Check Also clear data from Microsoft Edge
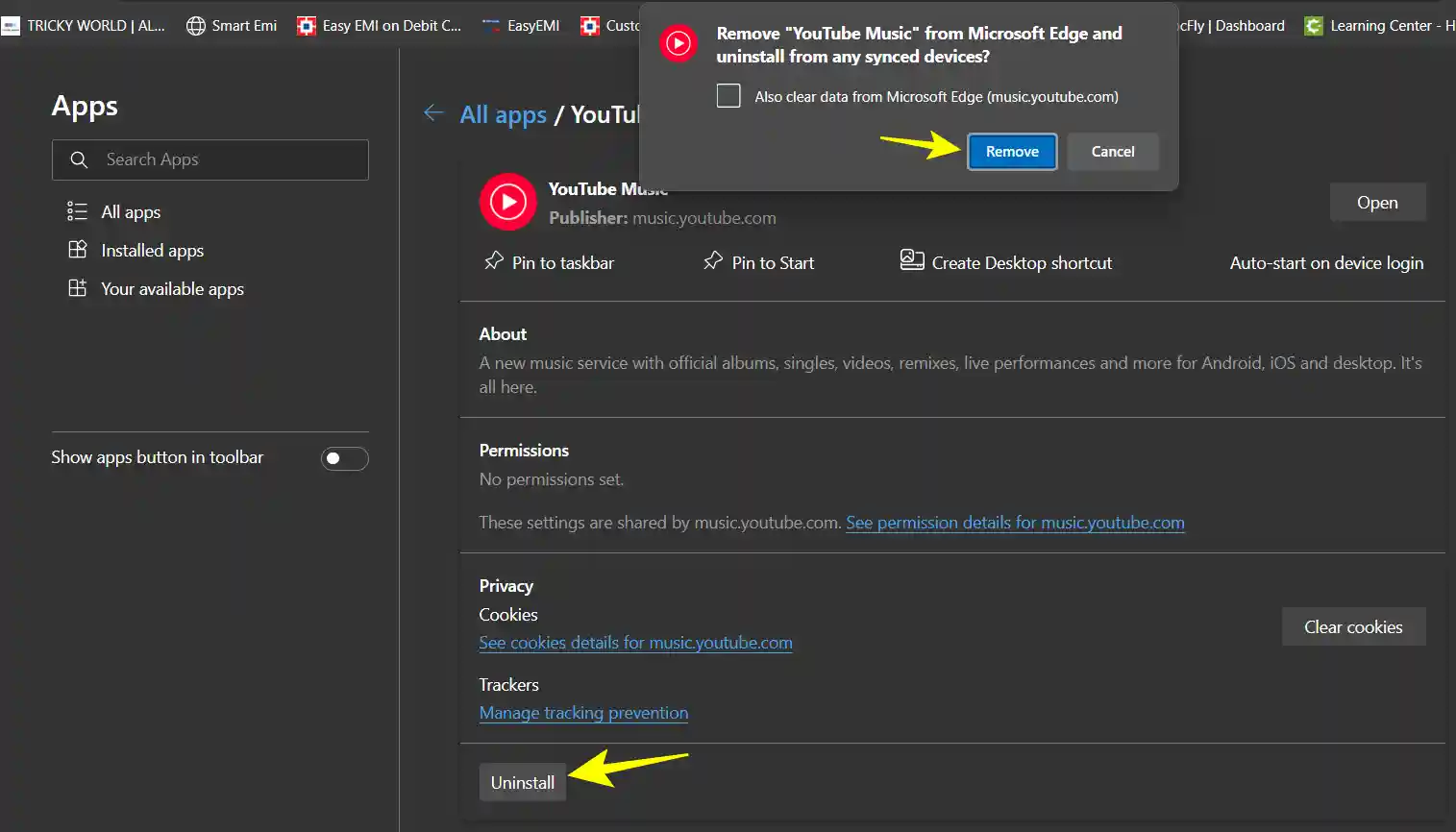Screen dimensions: 1456x832 (728, 95)
